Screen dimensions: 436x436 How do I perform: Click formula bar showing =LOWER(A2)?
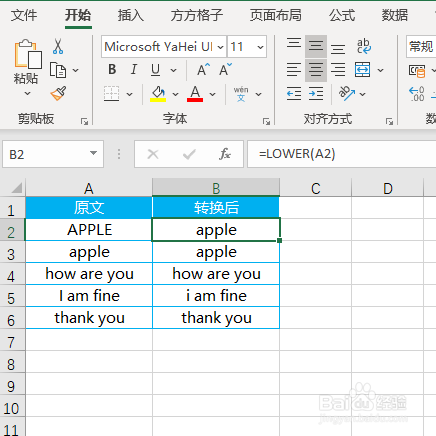click(342, 154)
